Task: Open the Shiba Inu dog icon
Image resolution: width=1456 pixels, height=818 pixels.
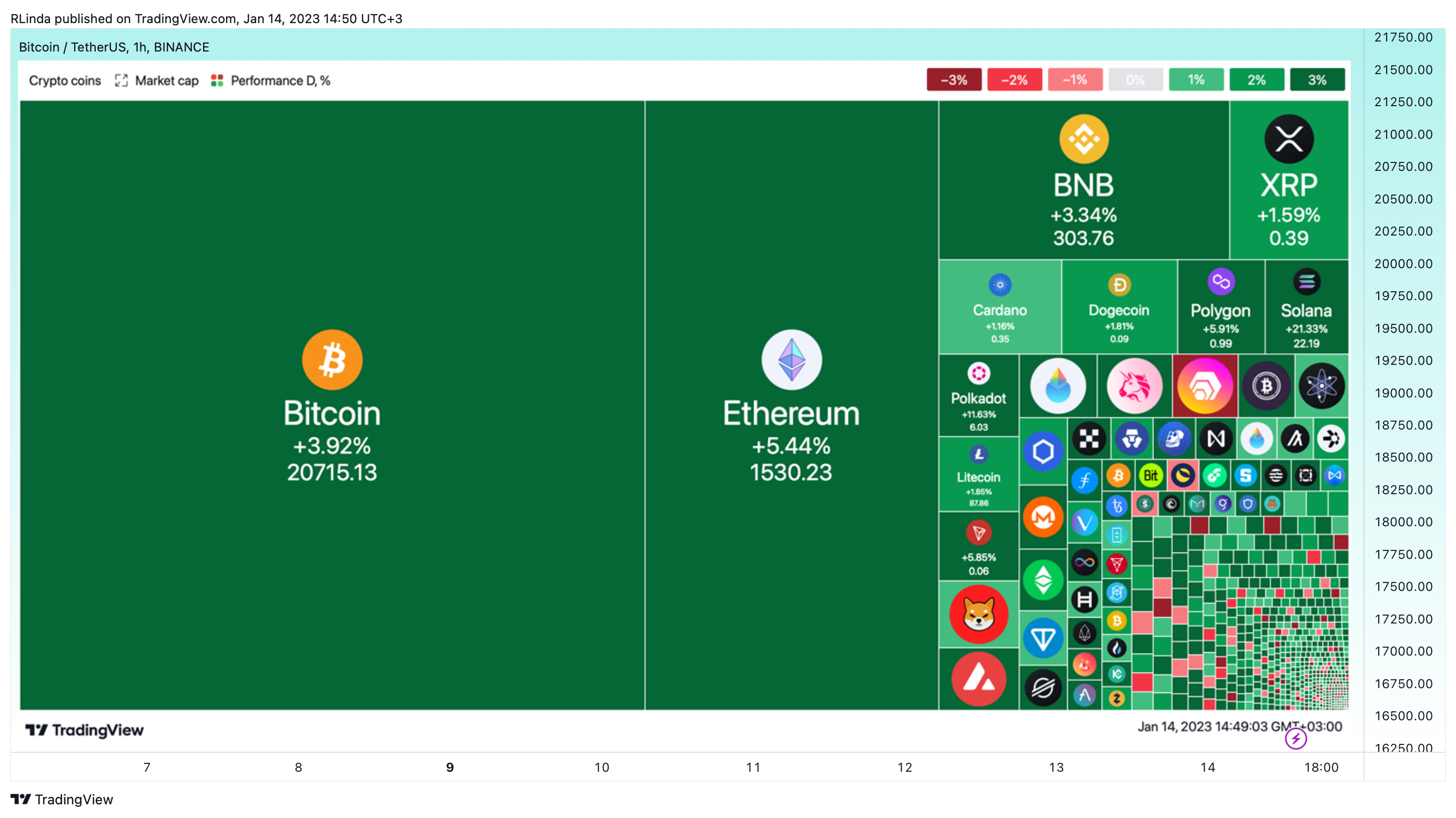Action: [978, 614]
